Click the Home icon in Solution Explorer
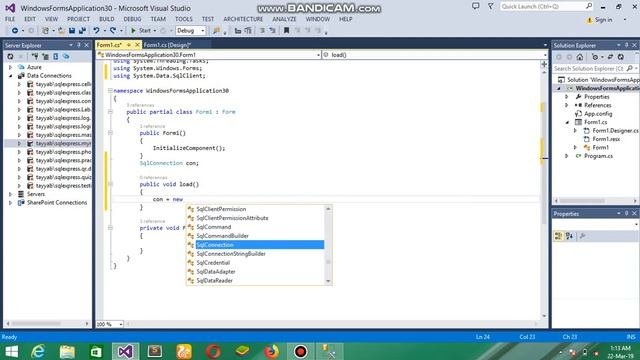This screenshot has height=360, width=640. click(580, 57)
